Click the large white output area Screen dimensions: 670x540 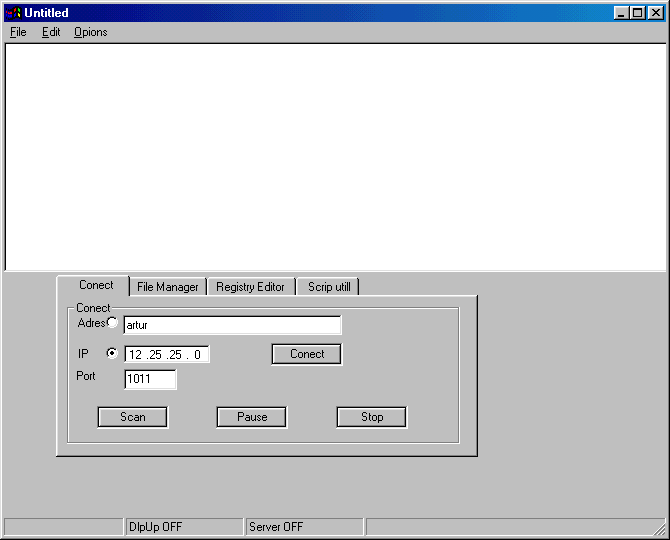pyautogui.click(x=335, y=157)
